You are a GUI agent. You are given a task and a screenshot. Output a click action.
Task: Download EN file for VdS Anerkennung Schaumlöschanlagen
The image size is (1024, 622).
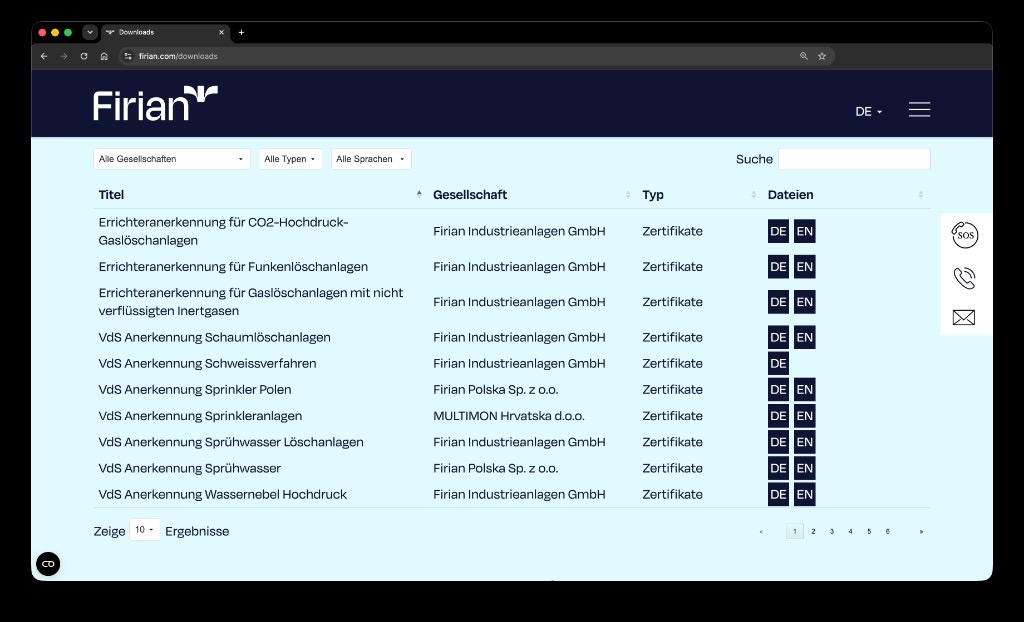pos(805,337)
